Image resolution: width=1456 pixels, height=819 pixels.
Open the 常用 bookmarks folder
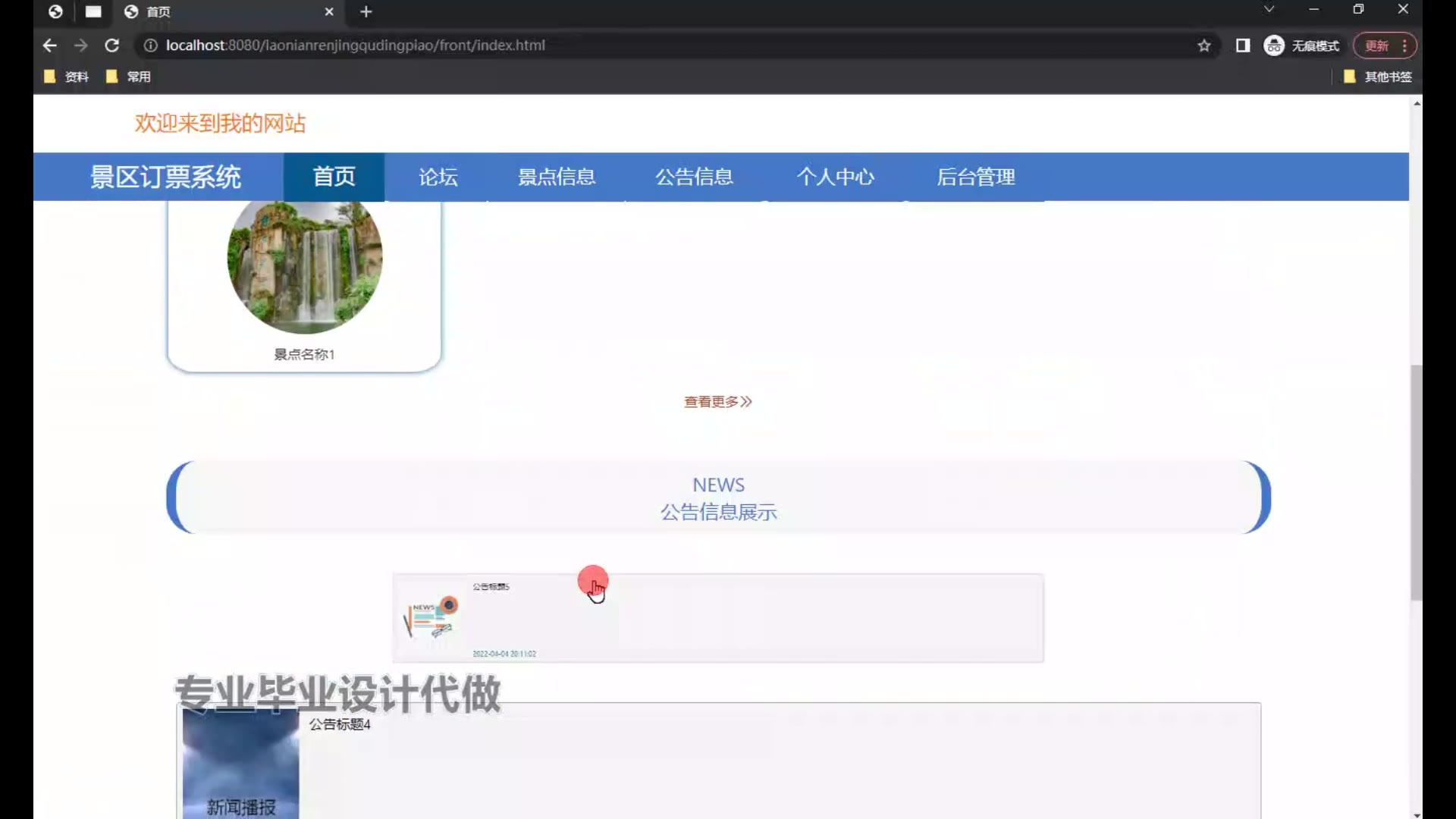[129, 77]
